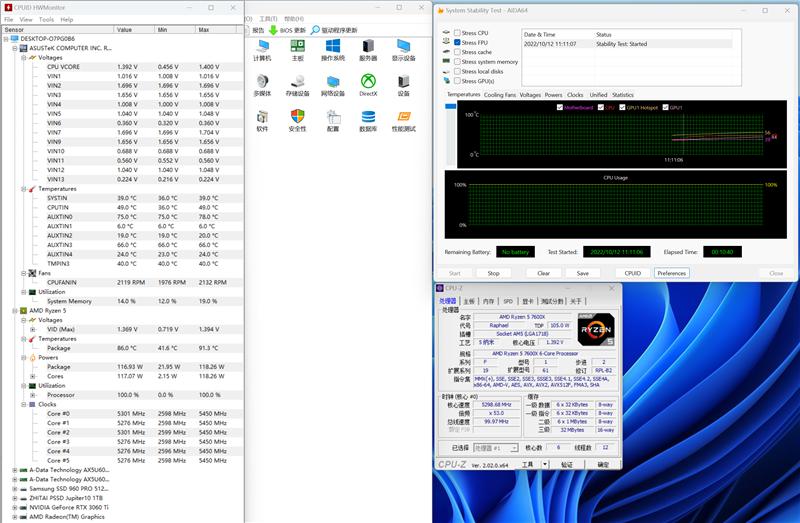Enable the Stress system memory checkbox
Screen dimensions: 800x523
[x=457, y=62]
